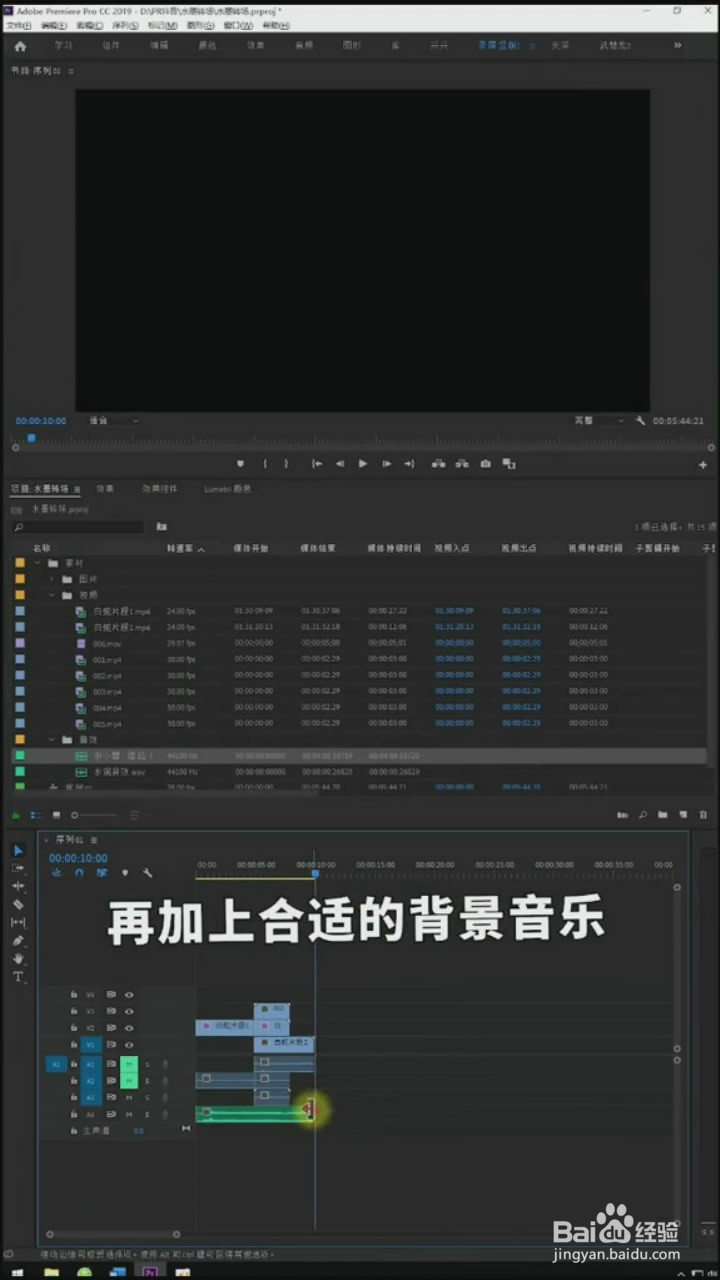Open the Button Editor plus icon
Image resolution: width=720 pixels, height=1280 pixels.
(703, 465)
